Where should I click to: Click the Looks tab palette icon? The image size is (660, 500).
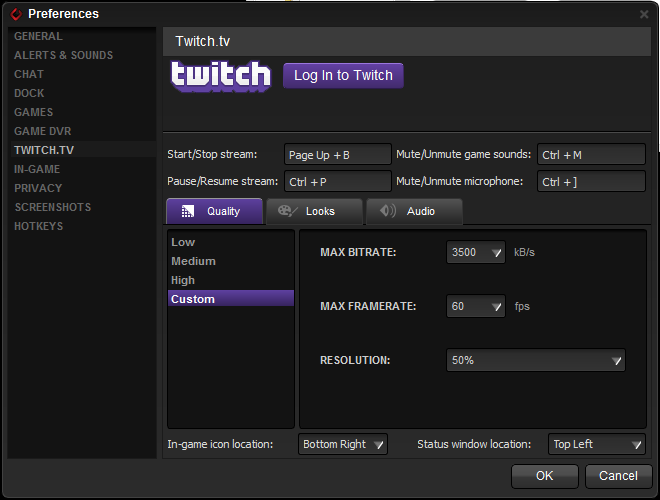click(287, 211)
